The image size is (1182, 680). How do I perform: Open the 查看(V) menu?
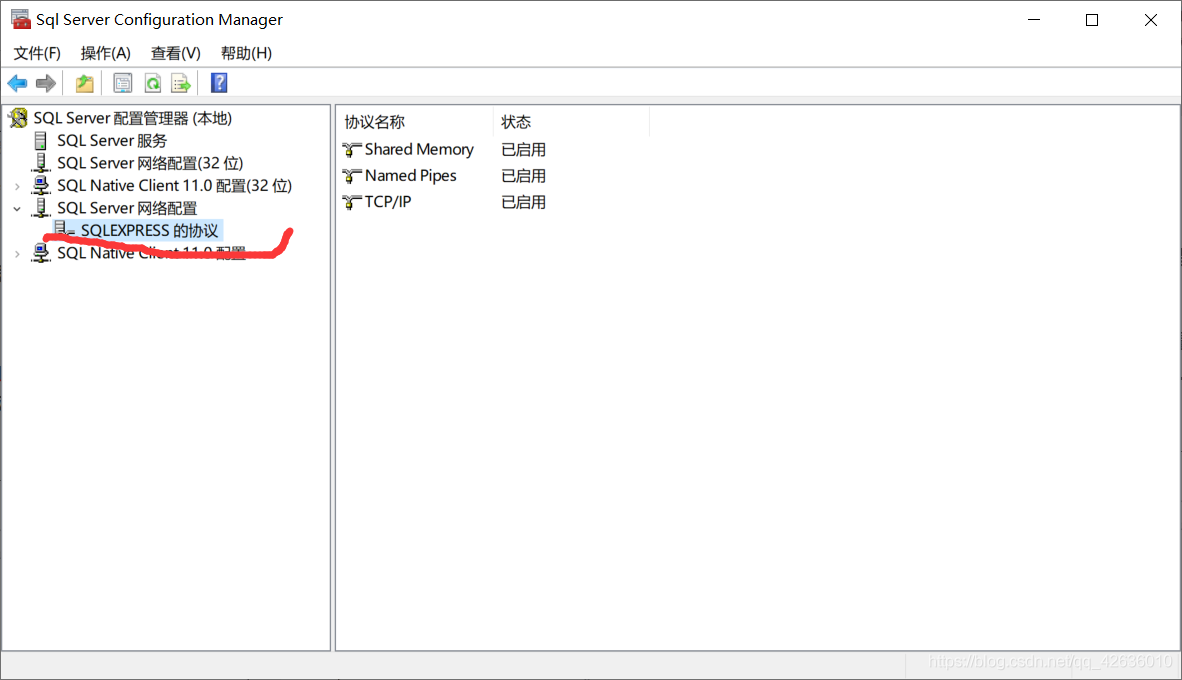click(176, 54)
